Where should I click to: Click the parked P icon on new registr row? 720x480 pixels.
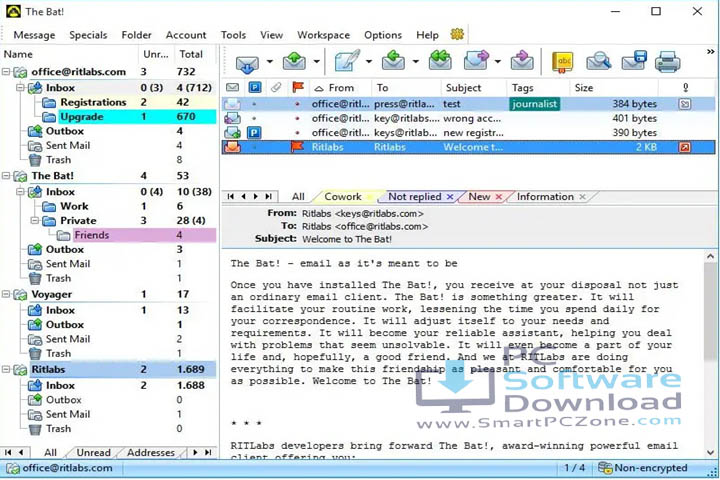click(x=254, y=133)
